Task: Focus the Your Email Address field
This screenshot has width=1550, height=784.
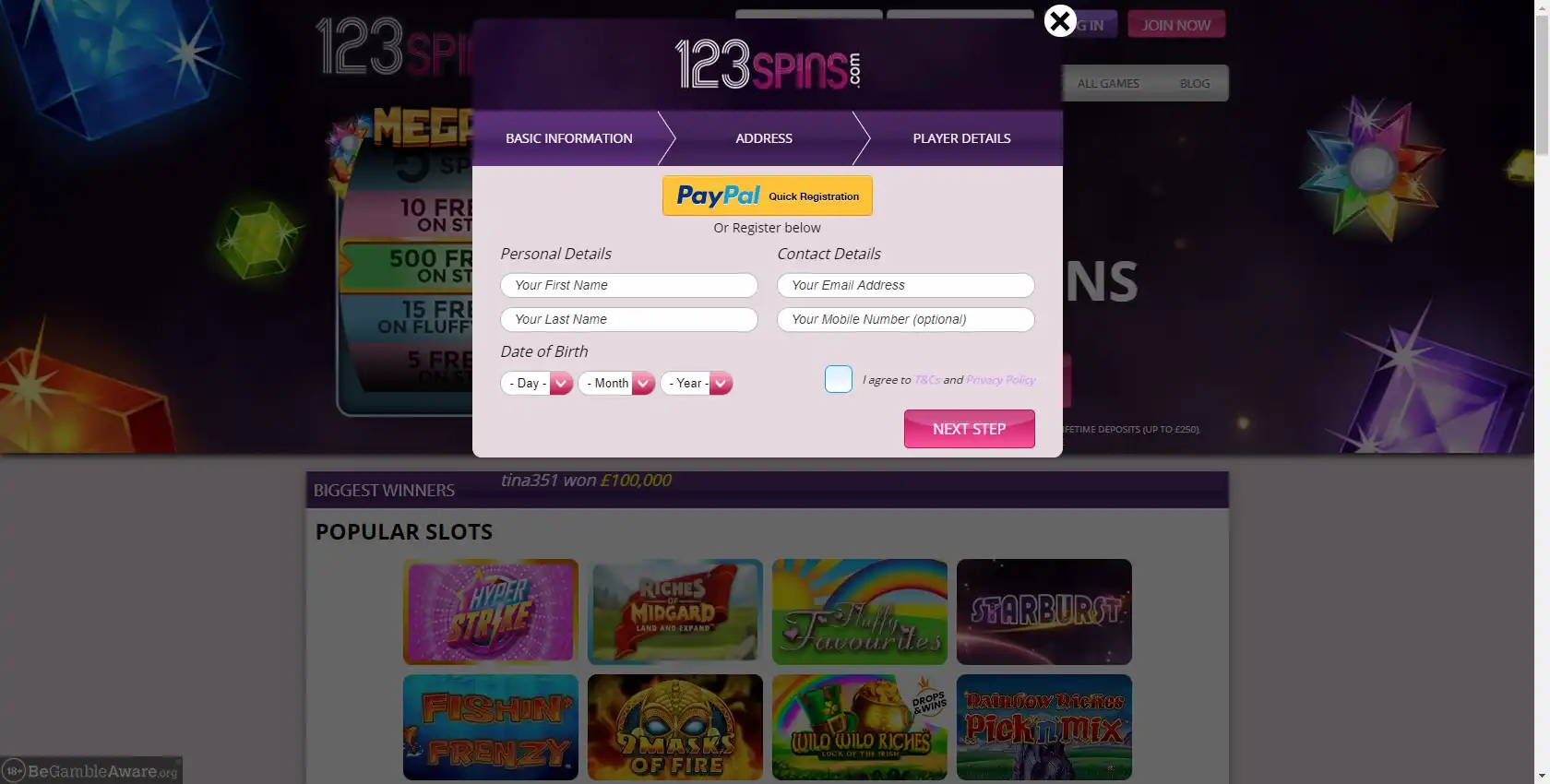Action: click(x=906, y=285)
